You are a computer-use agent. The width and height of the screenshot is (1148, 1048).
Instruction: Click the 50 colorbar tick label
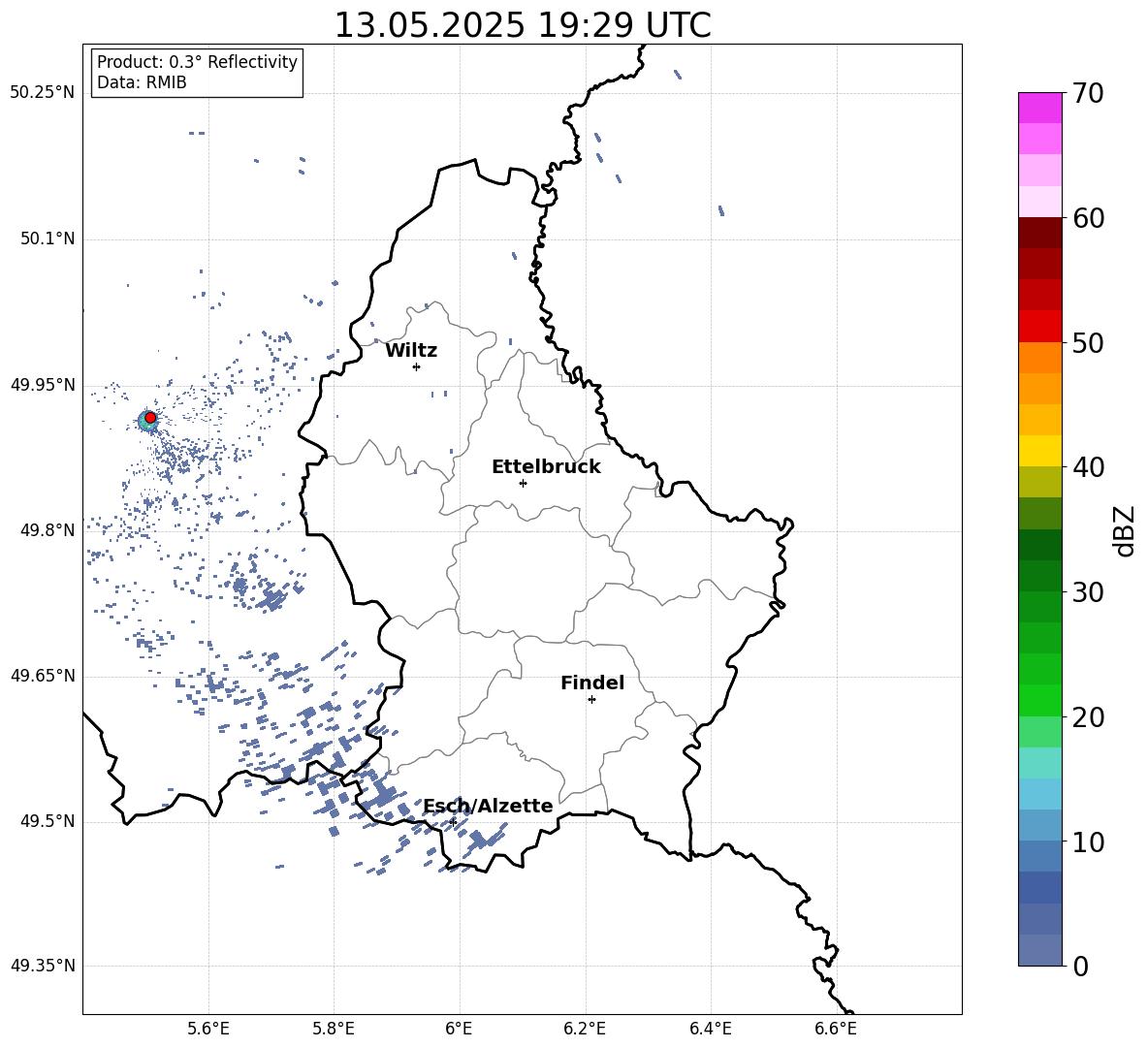coord(1088,343)
